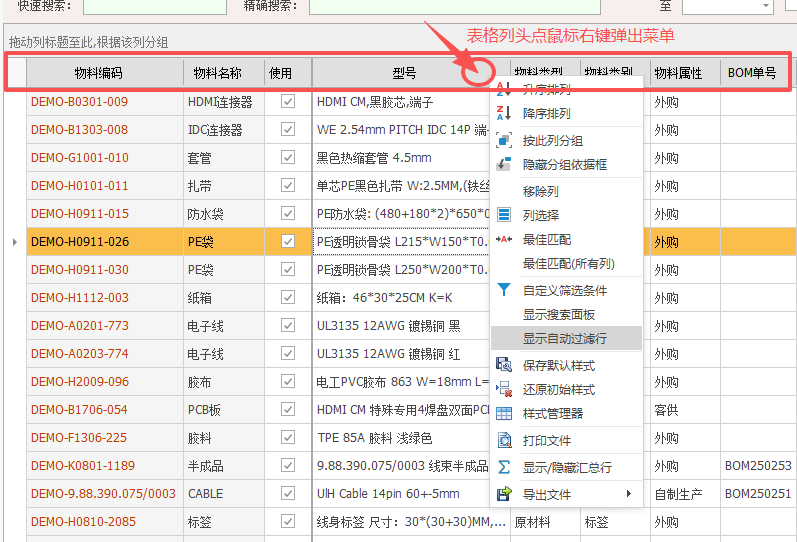Click the 物料属性 column header
797x542 pixels.
[685, 73]
